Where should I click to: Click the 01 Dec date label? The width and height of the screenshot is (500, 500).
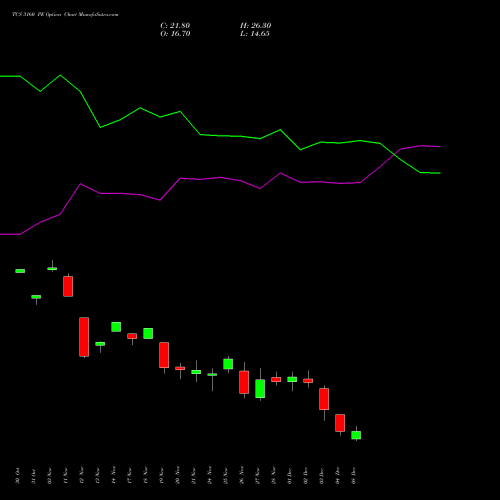coord(290,476)
